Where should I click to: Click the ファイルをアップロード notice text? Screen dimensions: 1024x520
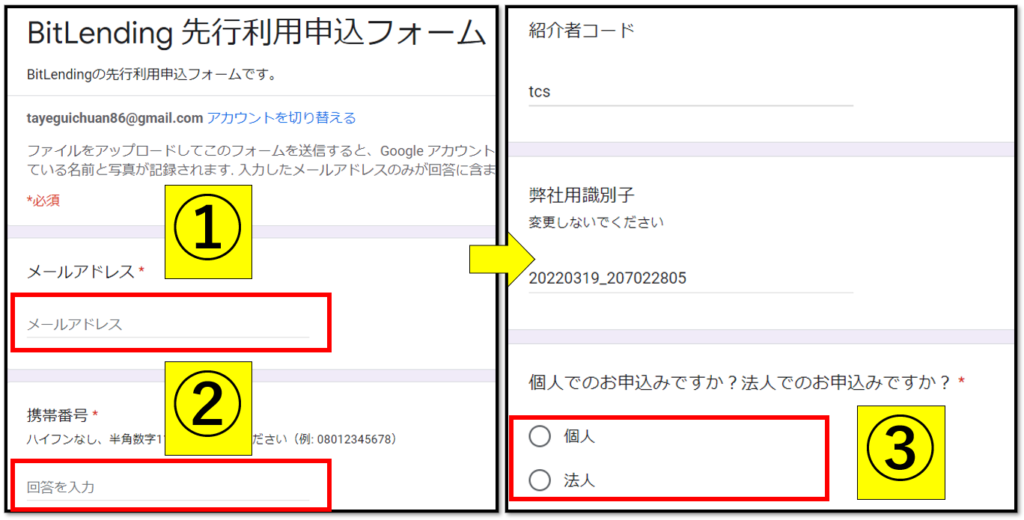coord(259,160)
